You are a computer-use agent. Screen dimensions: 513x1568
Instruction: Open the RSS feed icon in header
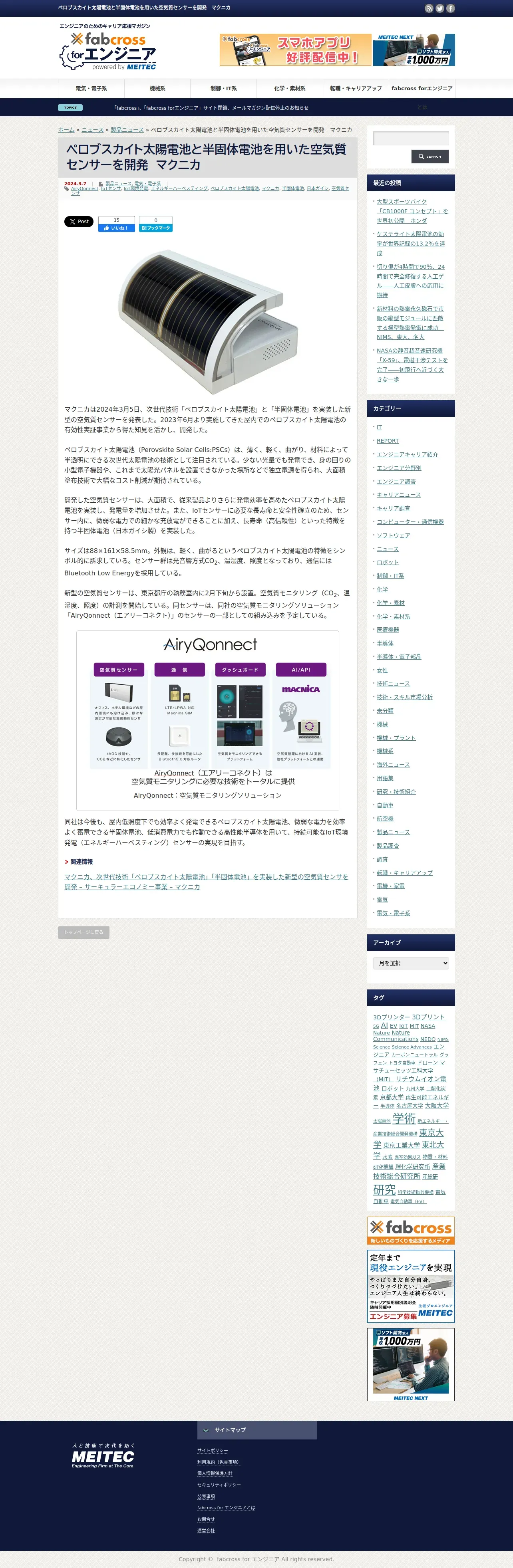pyautogui.click(x=429, y=8)
